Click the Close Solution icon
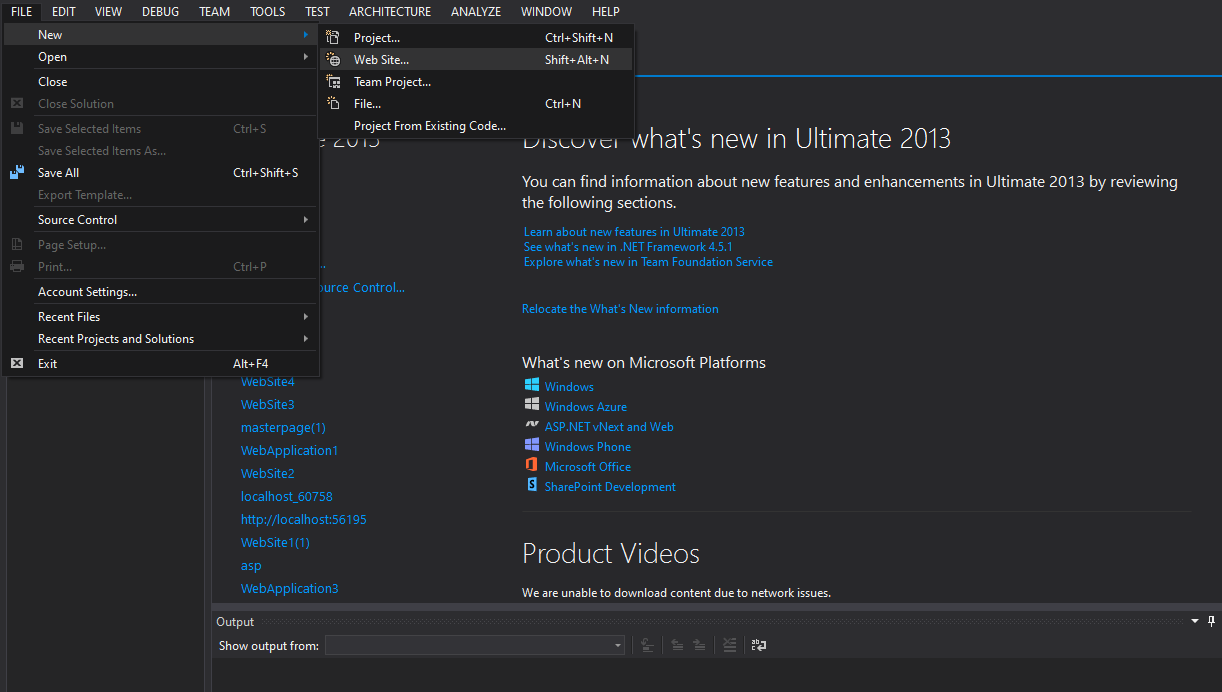Screen dimensions: 1222x692 [17, 103]
